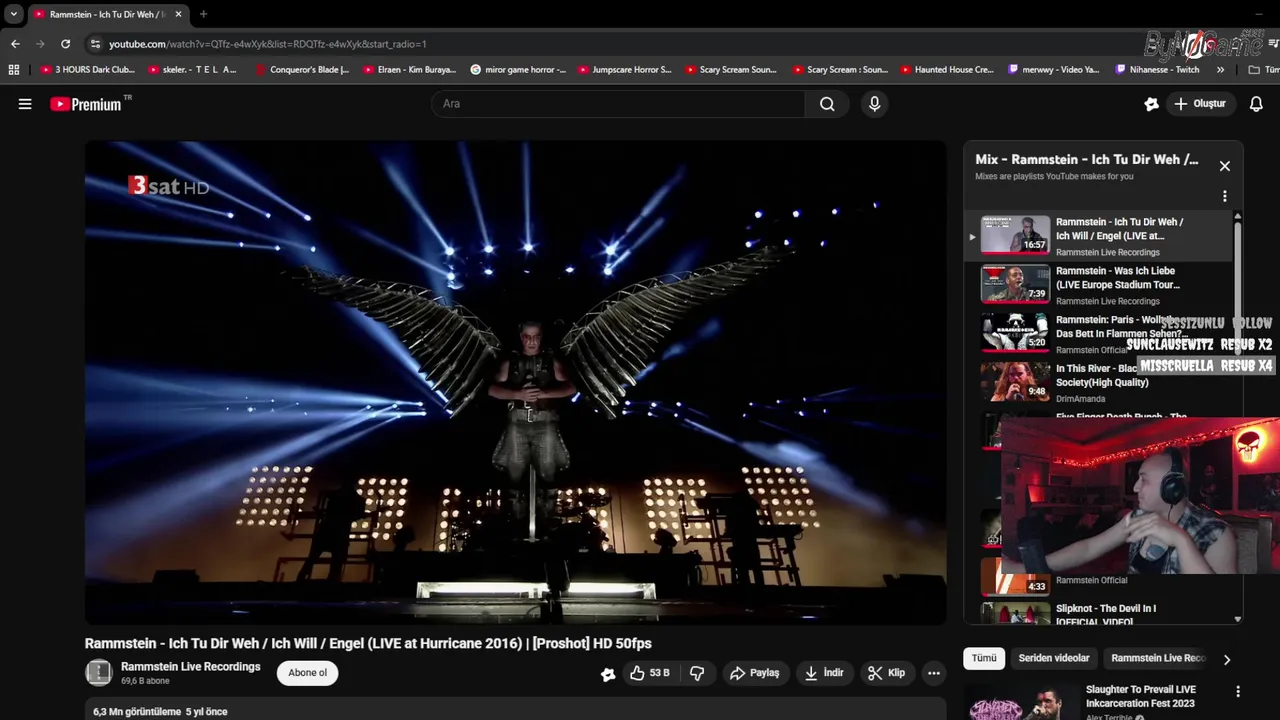Open the tab search dropdown arrow
This screenshot has height=720, width=1280.
click(x=14, y=14)
